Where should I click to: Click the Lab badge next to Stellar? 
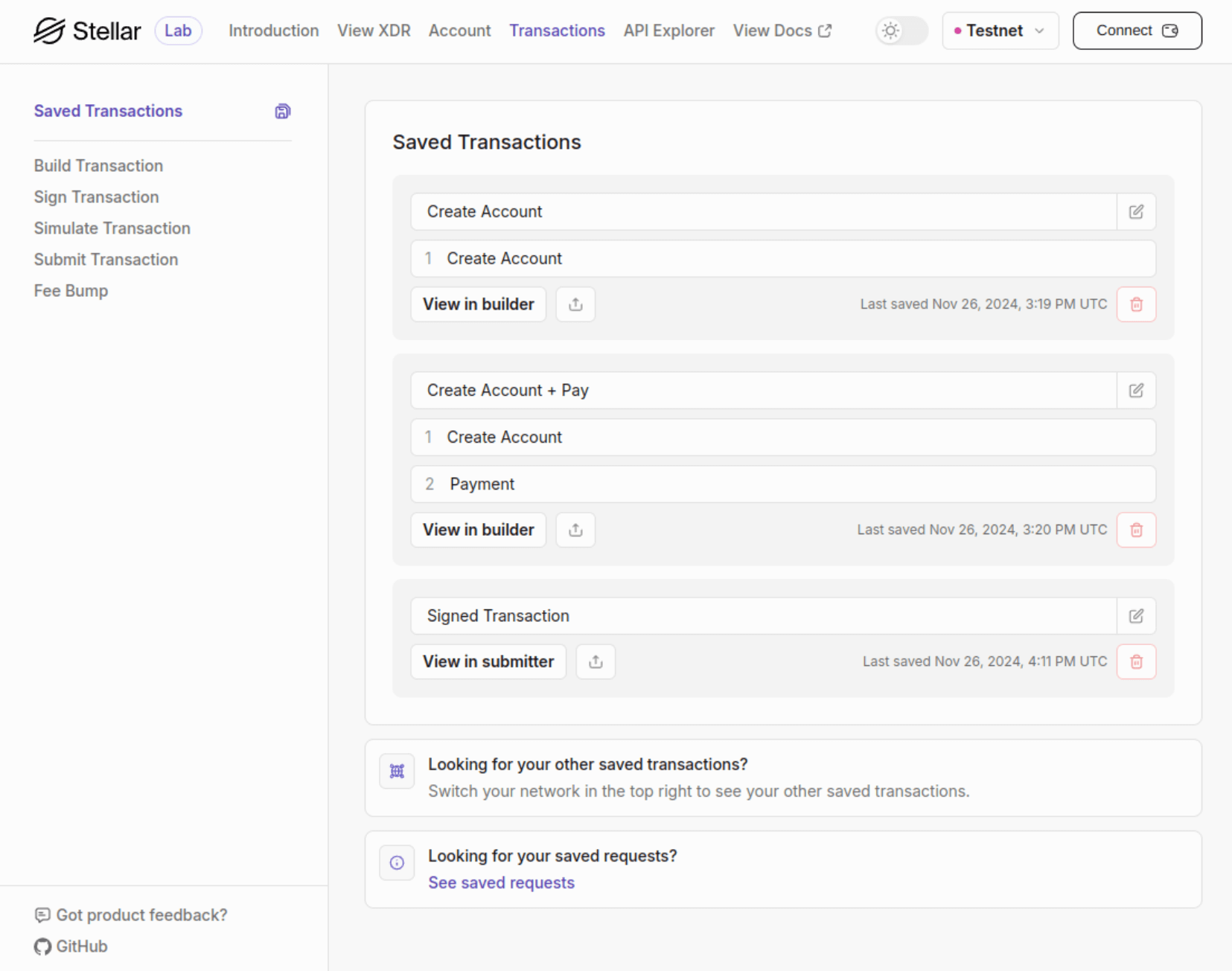point(178,31)
